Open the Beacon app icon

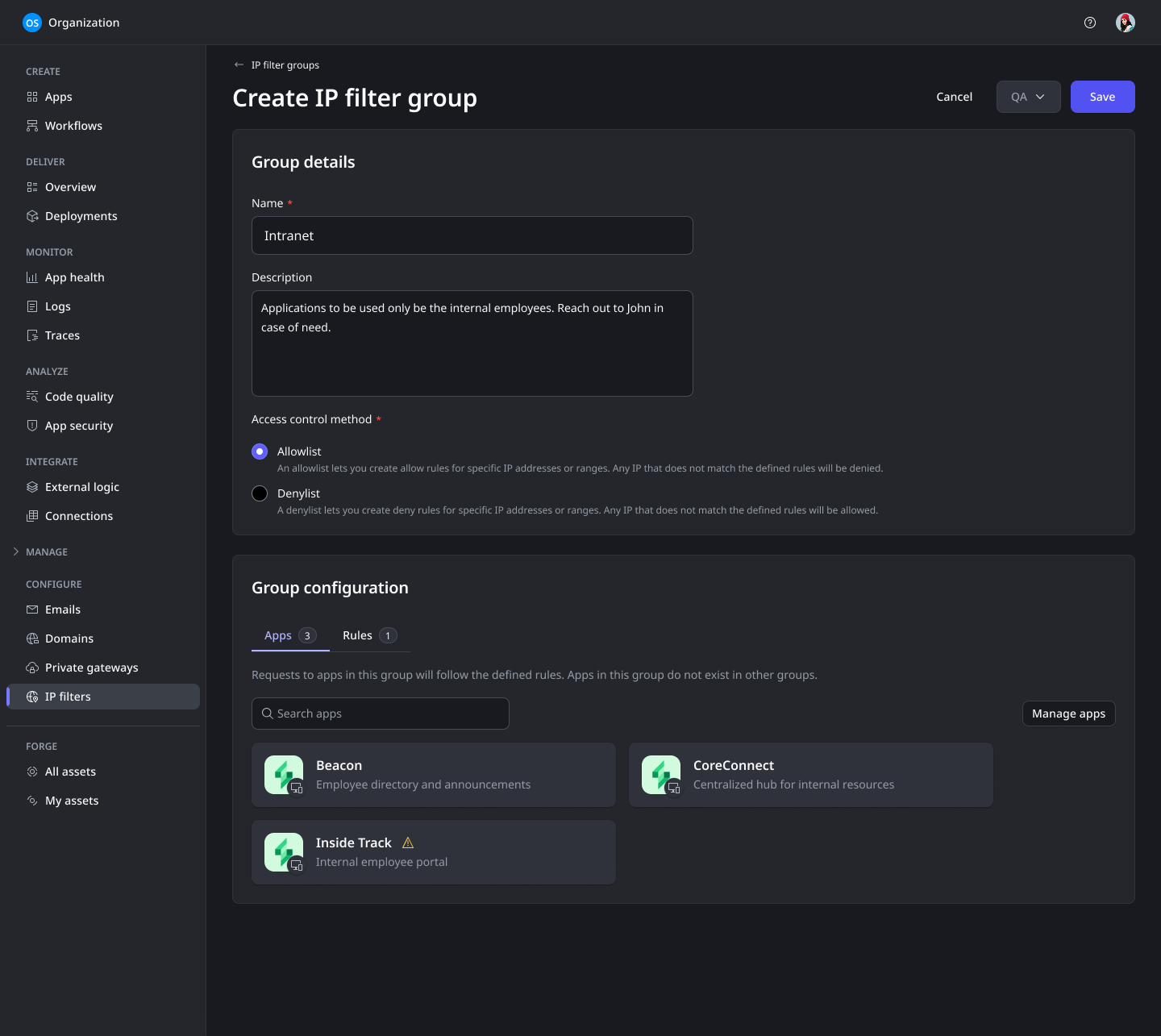pos(284,775)
